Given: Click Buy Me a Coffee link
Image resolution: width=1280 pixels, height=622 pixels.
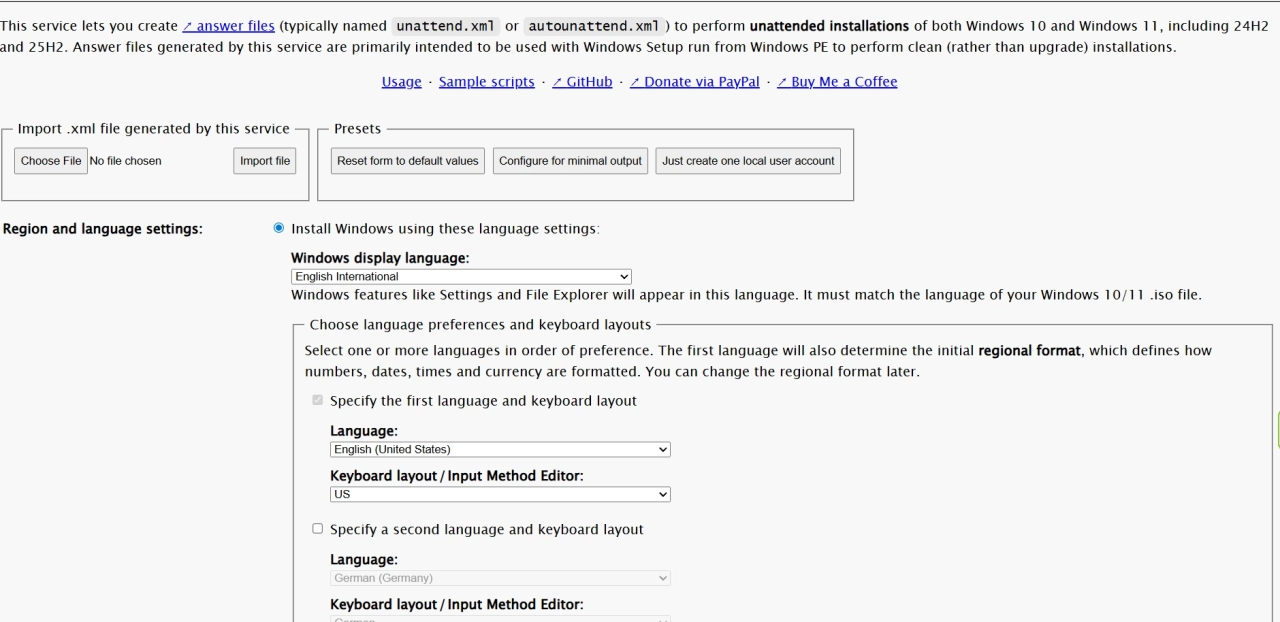Looking at the screenshot, I should 837,82.
